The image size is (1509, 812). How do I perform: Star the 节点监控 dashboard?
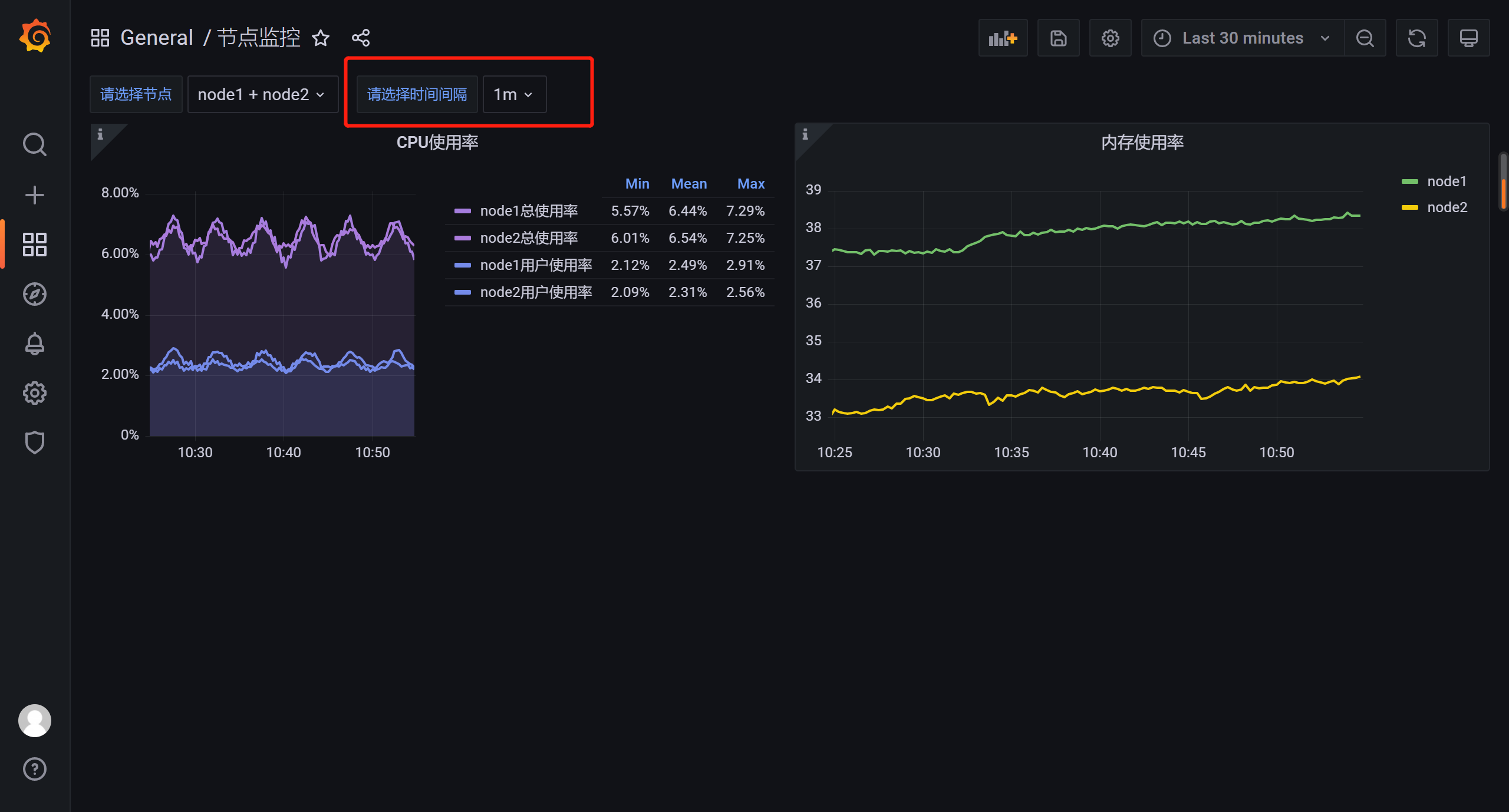[321, 38]
